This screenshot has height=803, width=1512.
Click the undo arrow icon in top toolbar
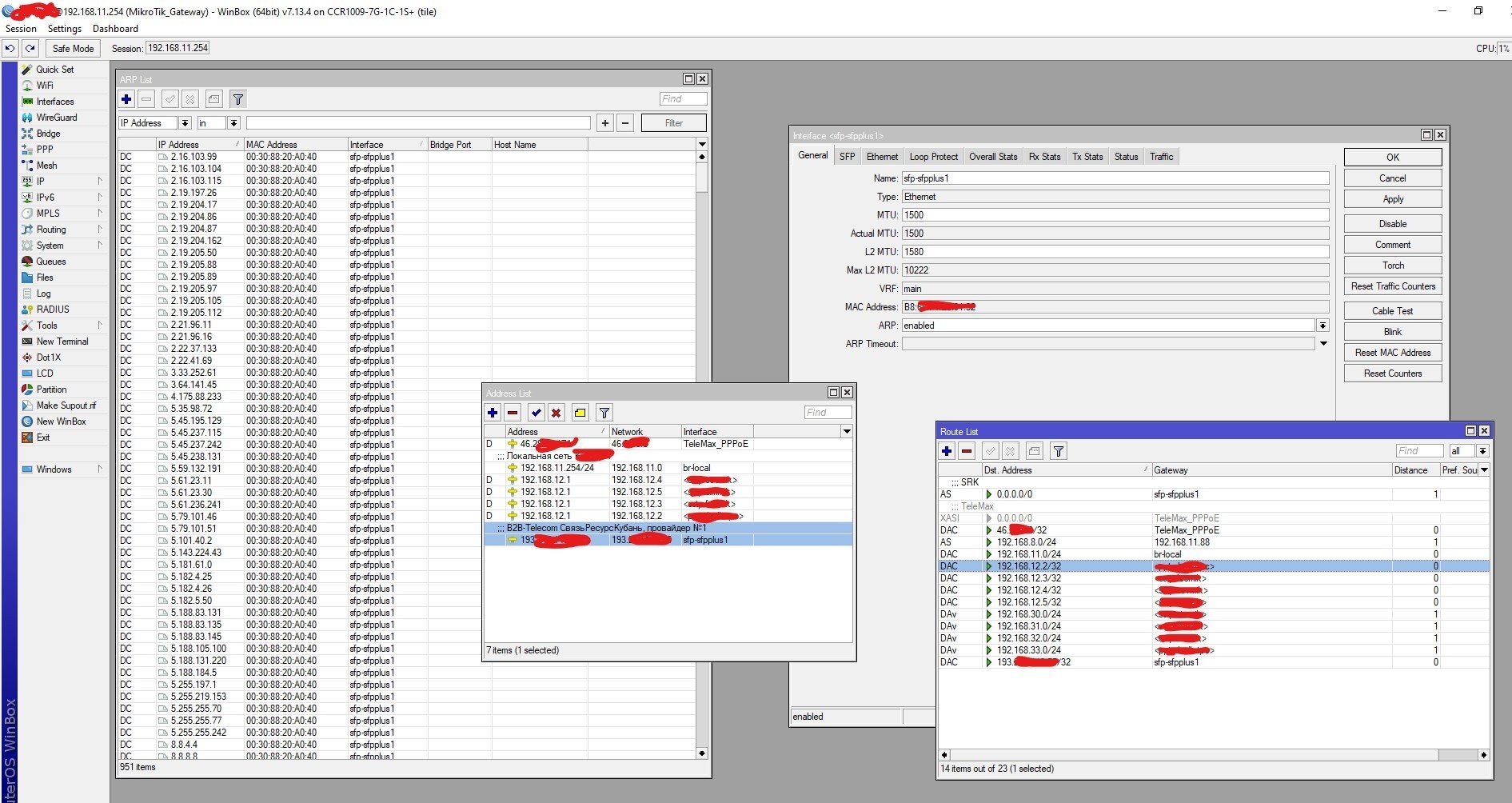[x=10, y=48]
